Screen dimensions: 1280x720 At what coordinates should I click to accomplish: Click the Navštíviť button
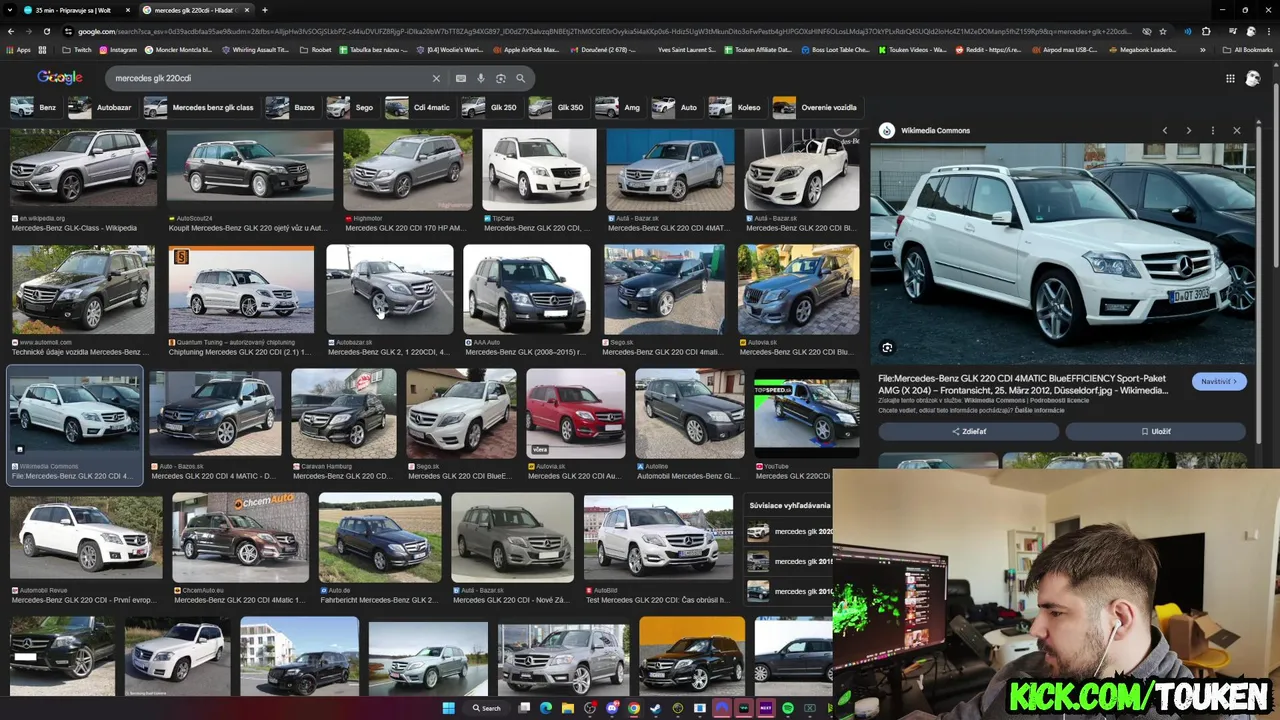point(1219,381)
